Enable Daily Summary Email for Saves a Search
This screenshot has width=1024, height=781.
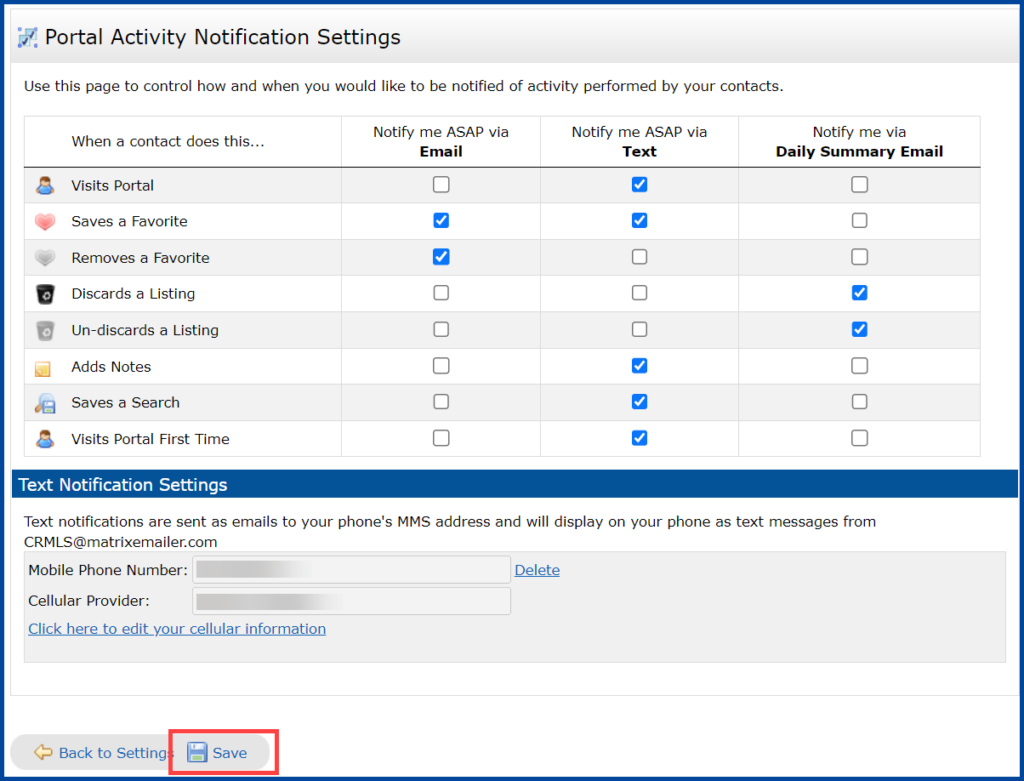coord(858,401)
